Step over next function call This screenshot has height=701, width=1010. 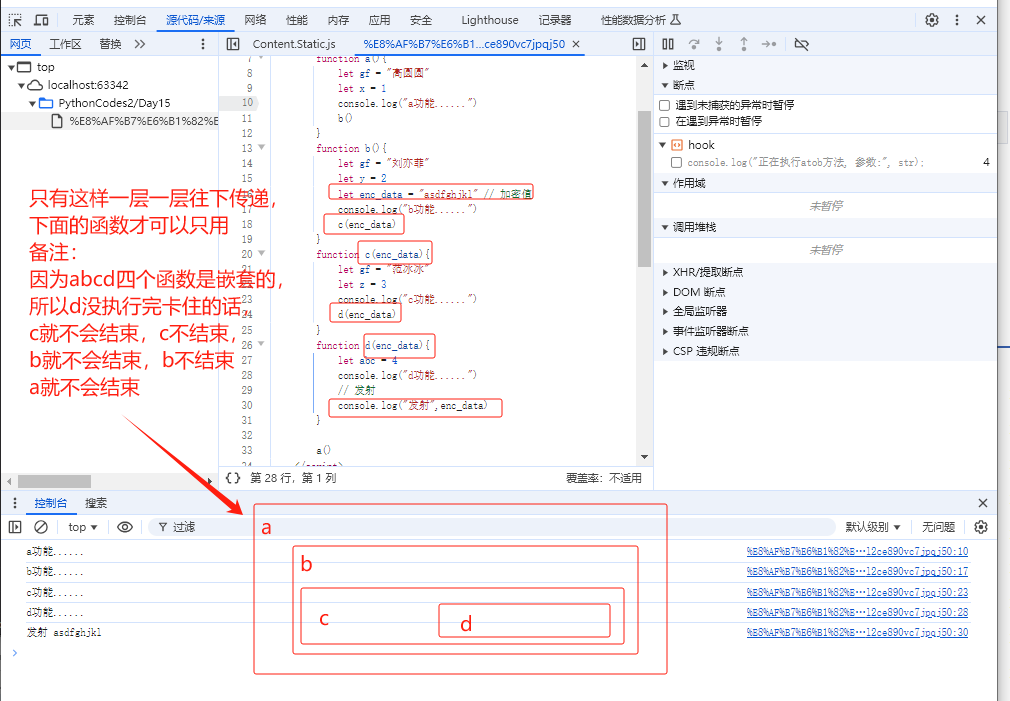click(x=694, y=44)
